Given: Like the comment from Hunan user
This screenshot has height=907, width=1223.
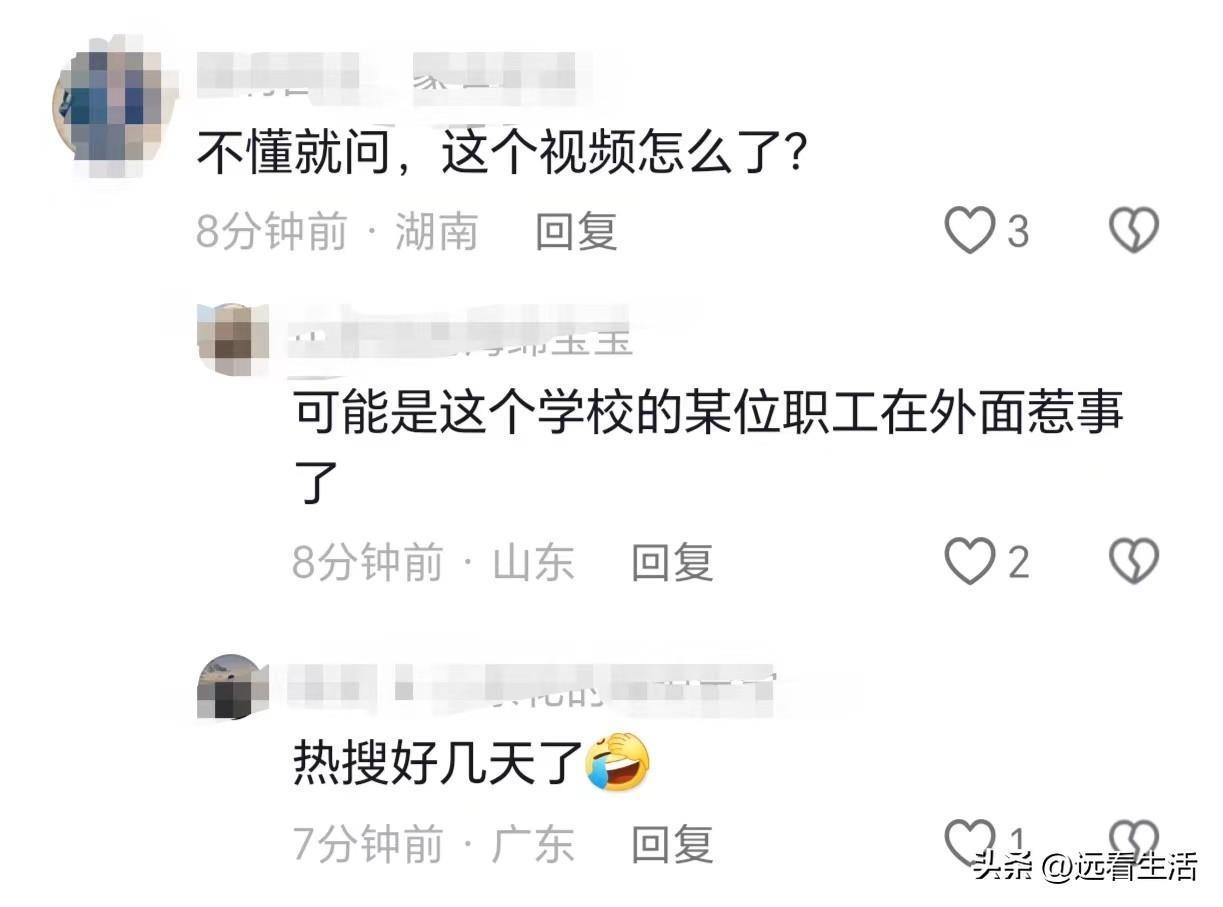Looking at the screenshot, I should (x=970, y=231).
